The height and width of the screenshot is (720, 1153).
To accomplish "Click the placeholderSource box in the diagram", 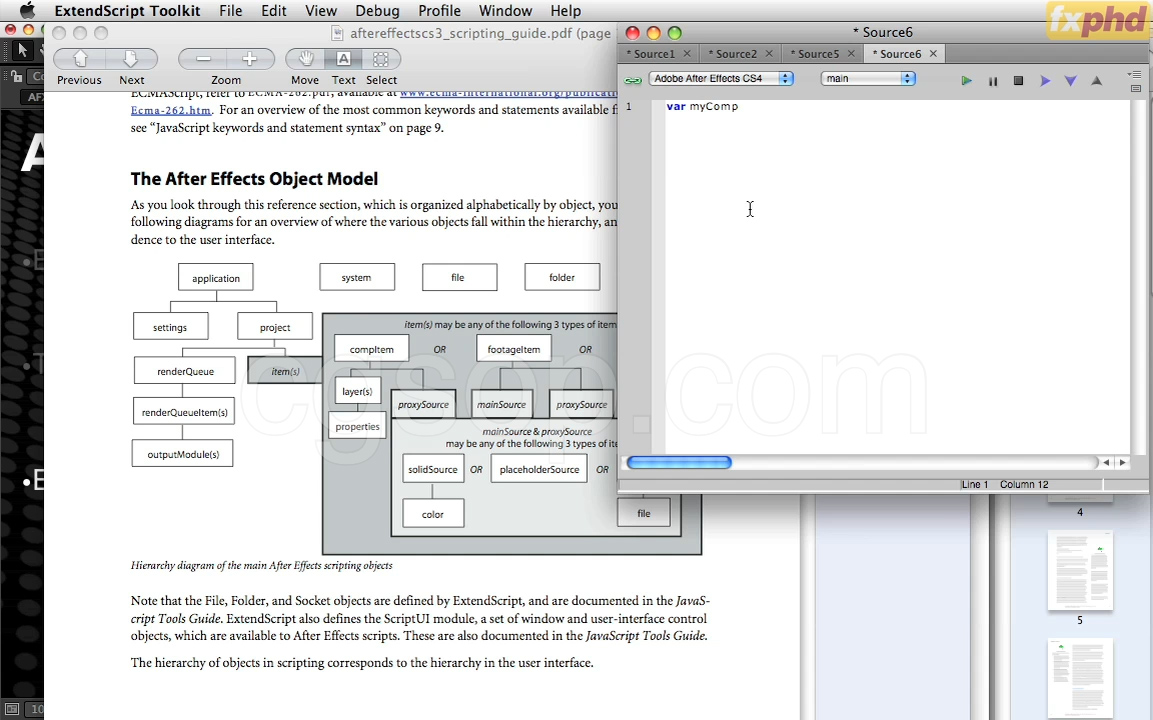I will pyautogui.click(x=539, y=469).
